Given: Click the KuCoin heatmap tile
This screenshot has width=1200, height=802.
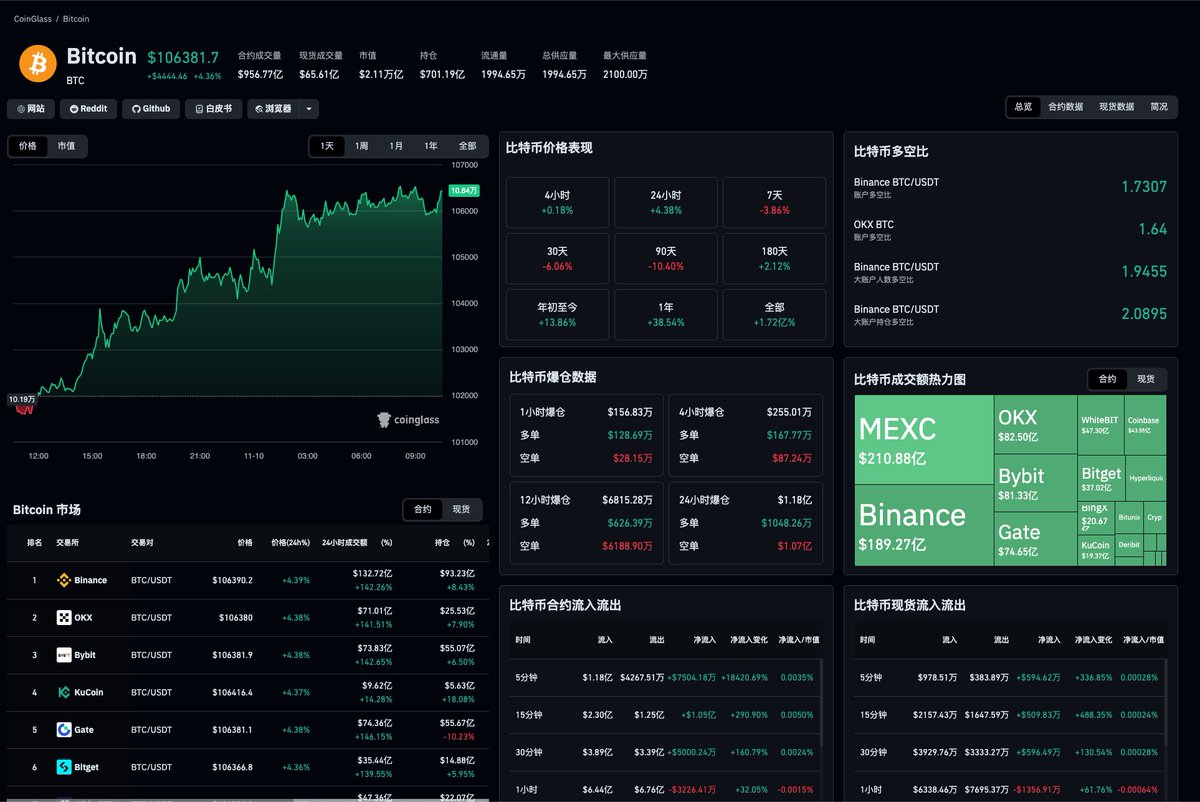Looking at the screenshot, I should [x=1096, y=550].
